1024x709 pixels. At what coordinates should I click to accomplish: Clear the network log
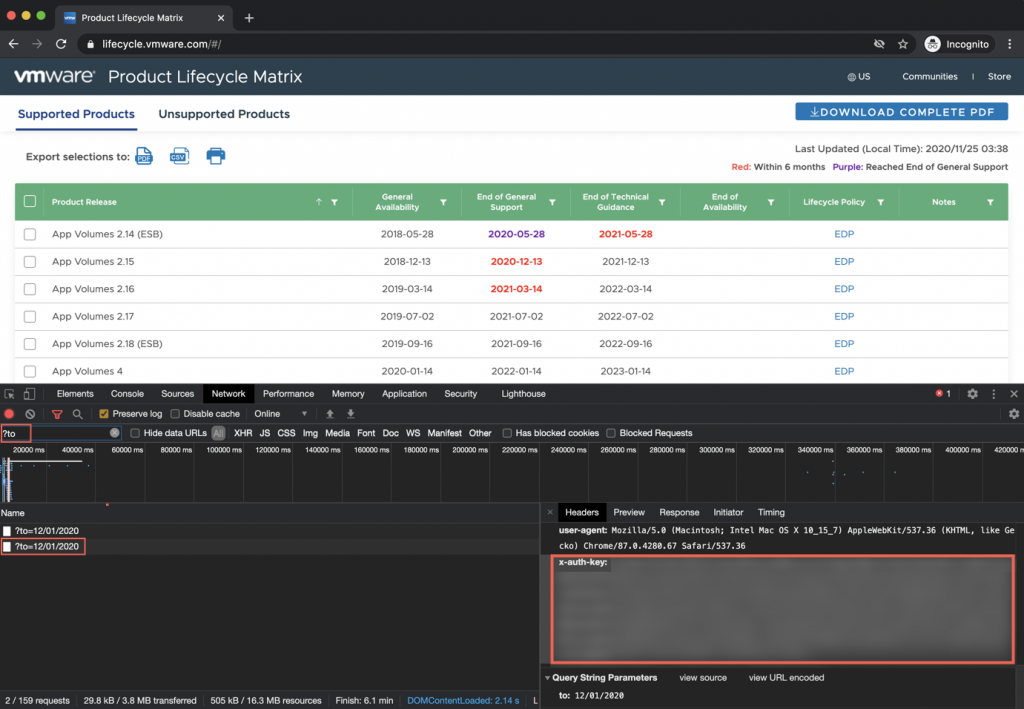pos(30,414)
